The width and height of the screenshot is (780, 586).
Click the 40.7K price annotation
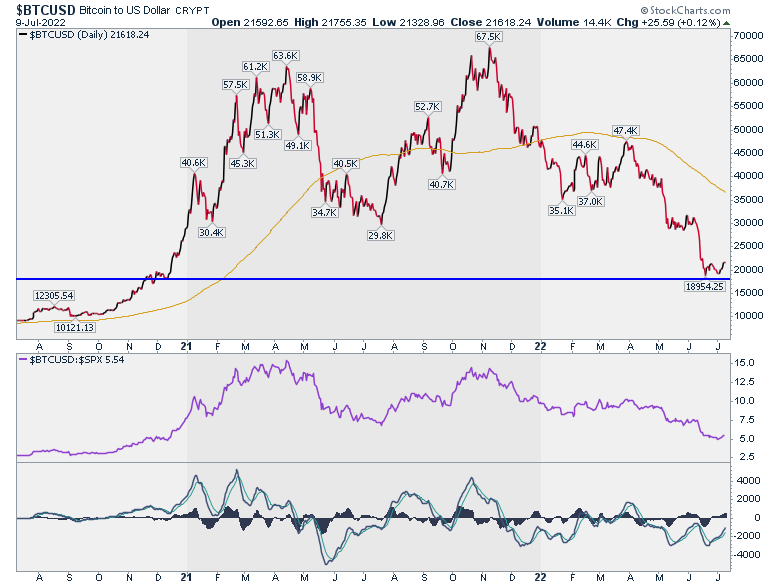[x=441, y=185]
